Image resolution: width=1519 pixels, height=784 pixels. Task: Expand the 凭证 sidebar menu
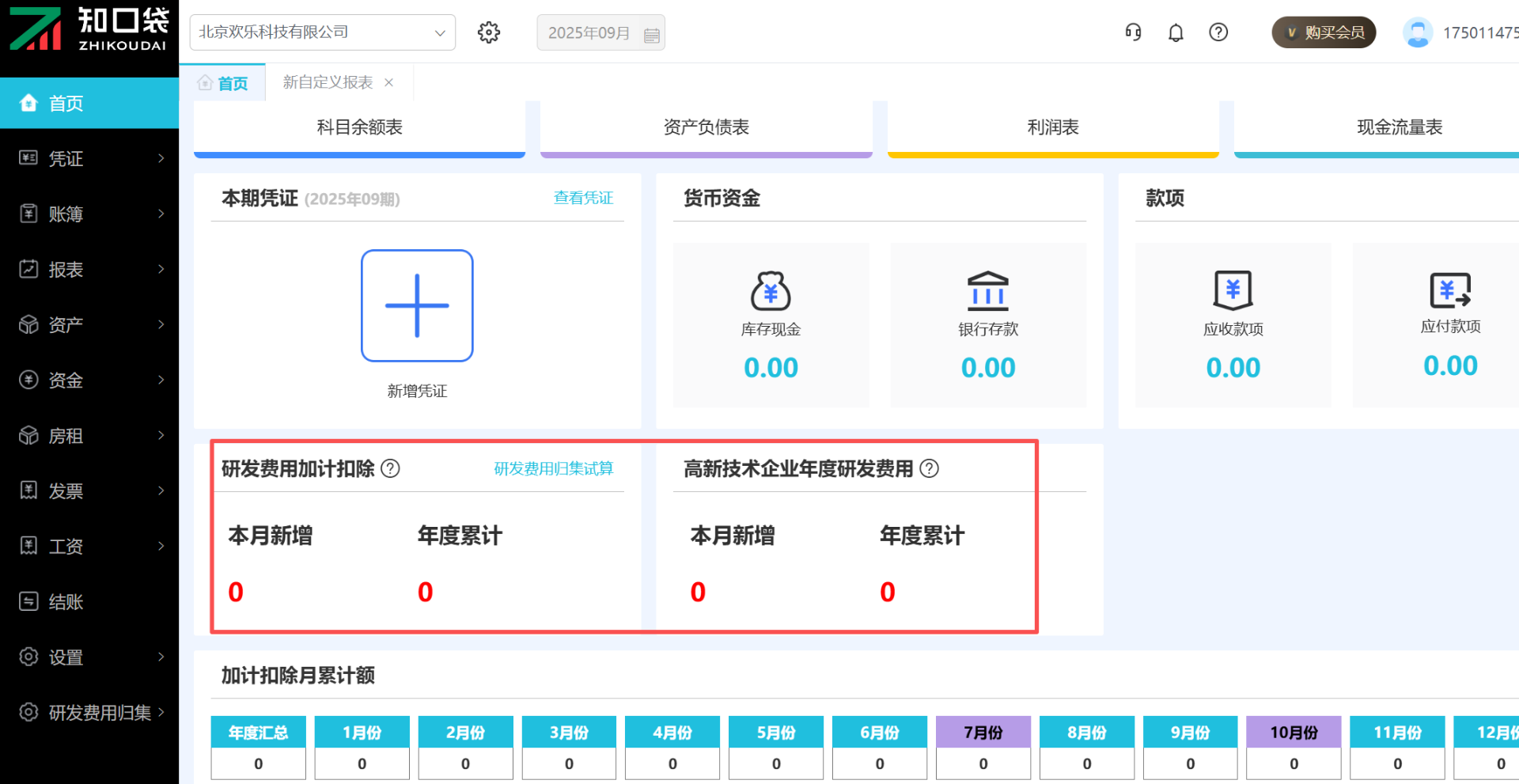click(89, 158)
